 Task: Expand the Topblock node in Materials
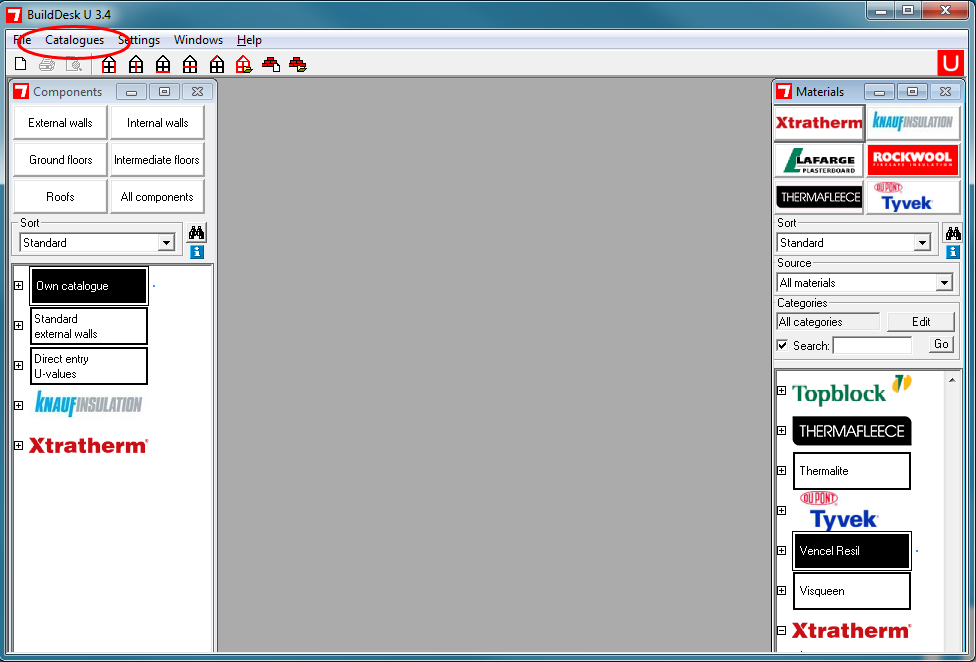tap(782, 391)
